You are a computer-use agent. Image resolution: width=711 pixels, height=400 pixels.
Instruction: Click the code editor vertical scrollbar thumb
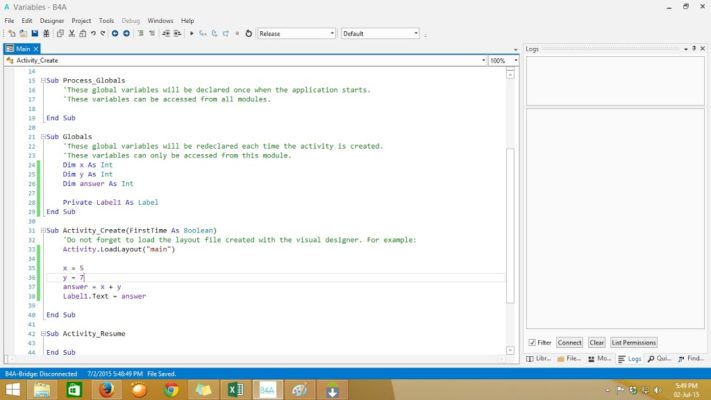[510, 225]
